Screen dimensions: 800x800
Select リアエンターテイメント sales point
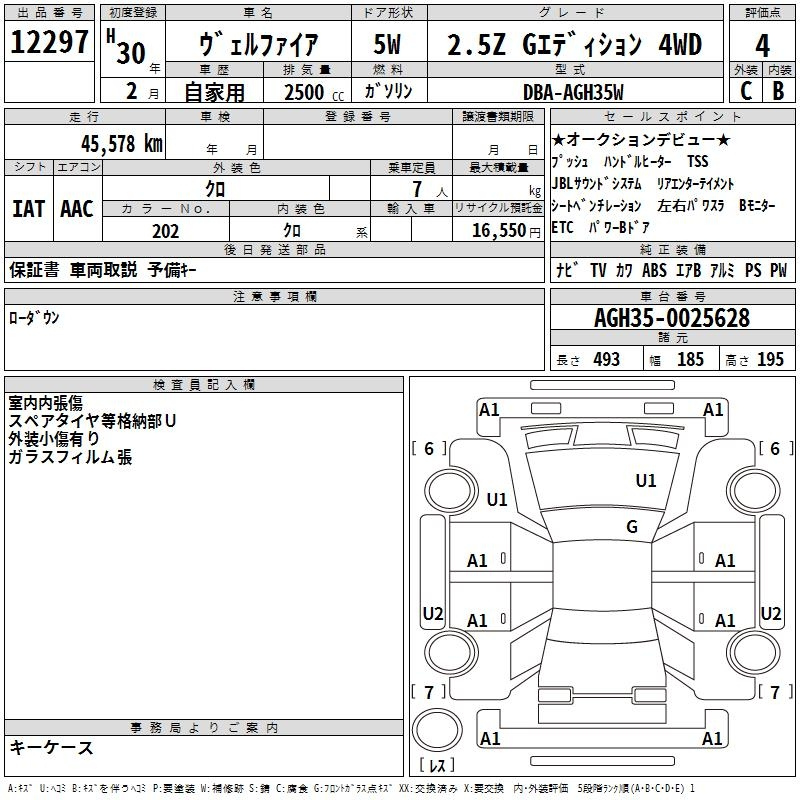695,184
